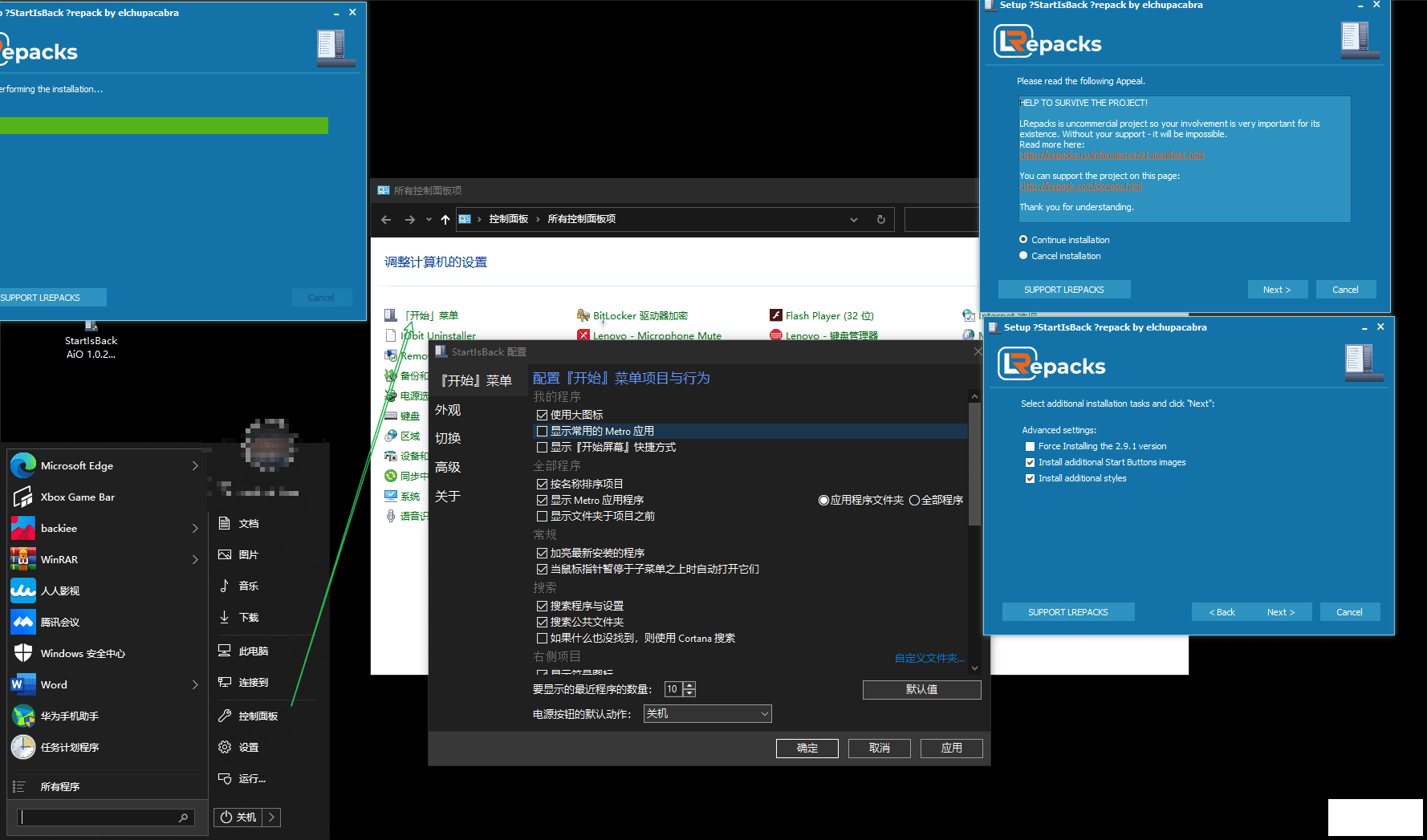Expand WinRAR submenu arrow

pyautogui.click(x=195, y=559)
